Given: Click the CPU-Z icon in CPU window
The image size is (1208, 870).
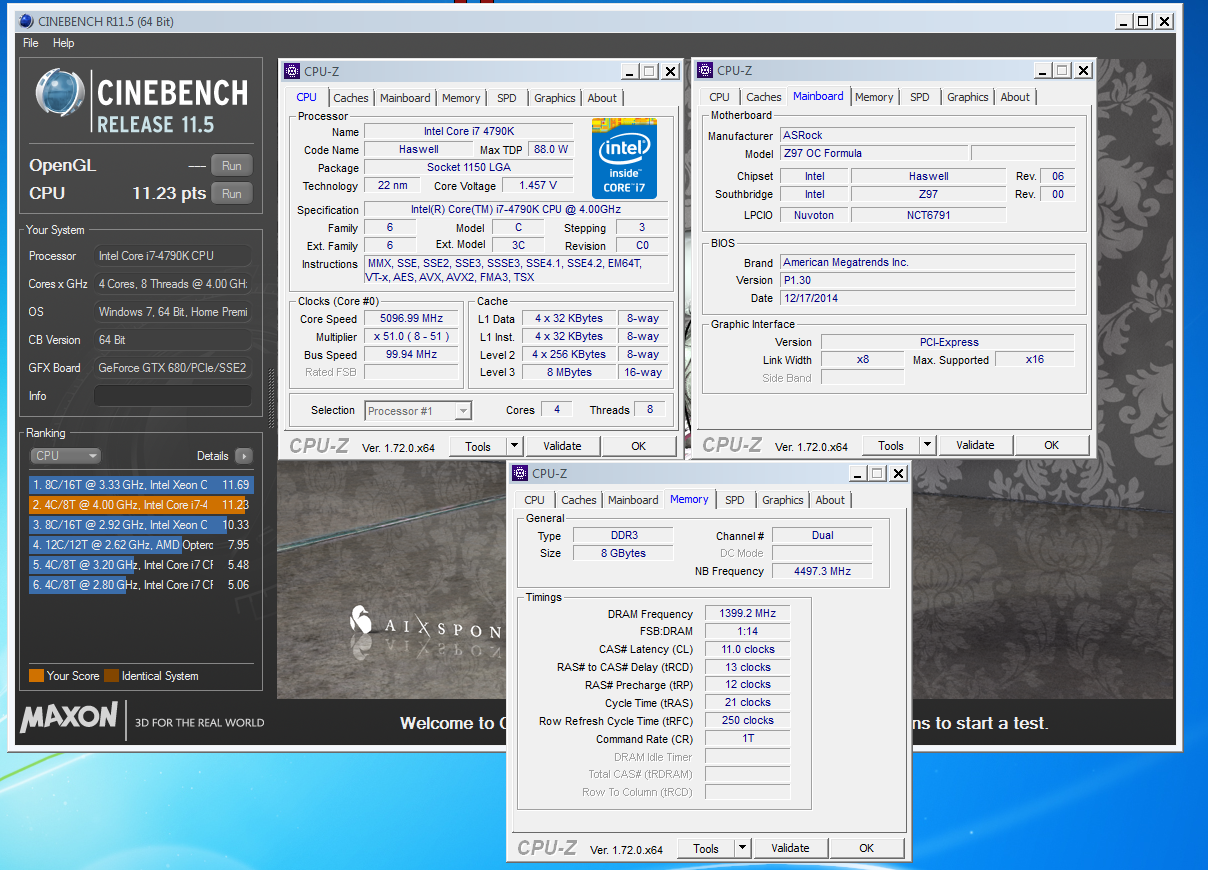Looking at the screenshot, I should click(x=292, y=71).
